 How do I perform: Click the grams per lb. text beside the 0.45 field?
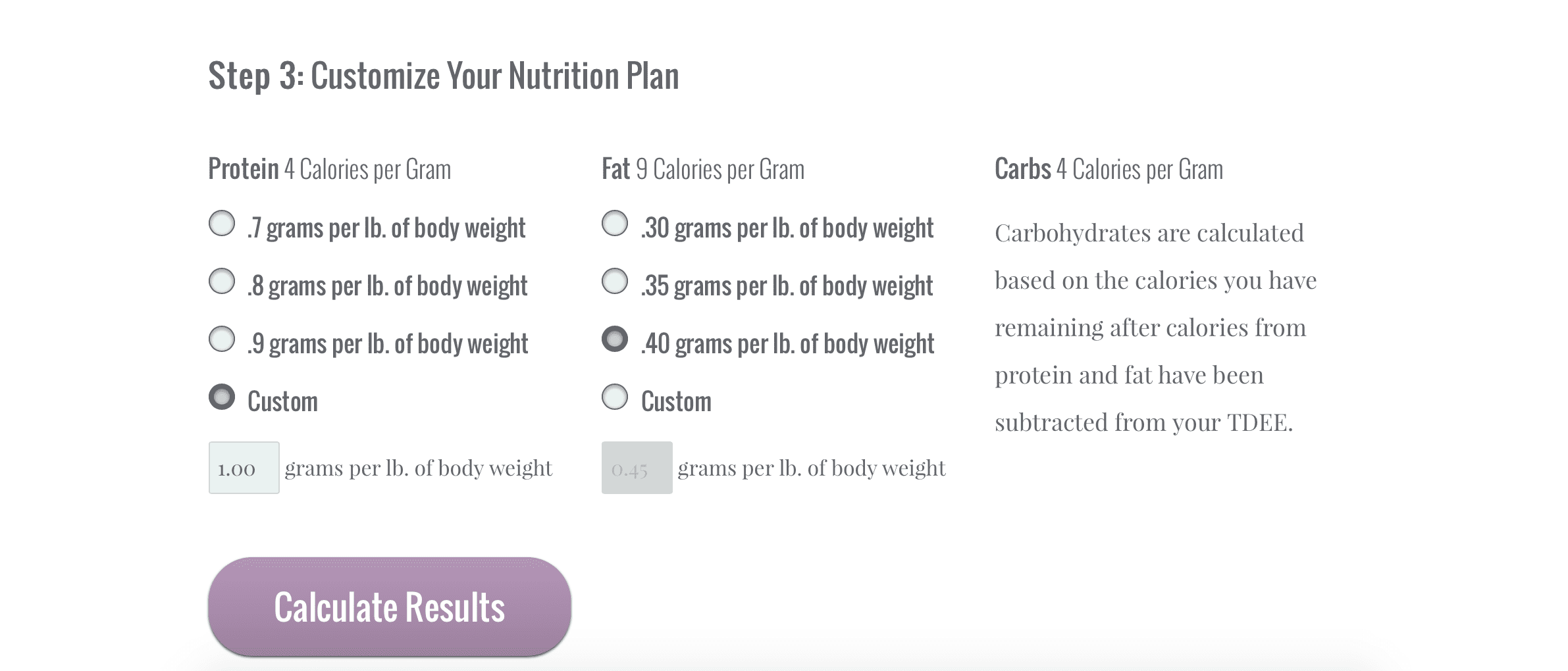tap(812, 468)
